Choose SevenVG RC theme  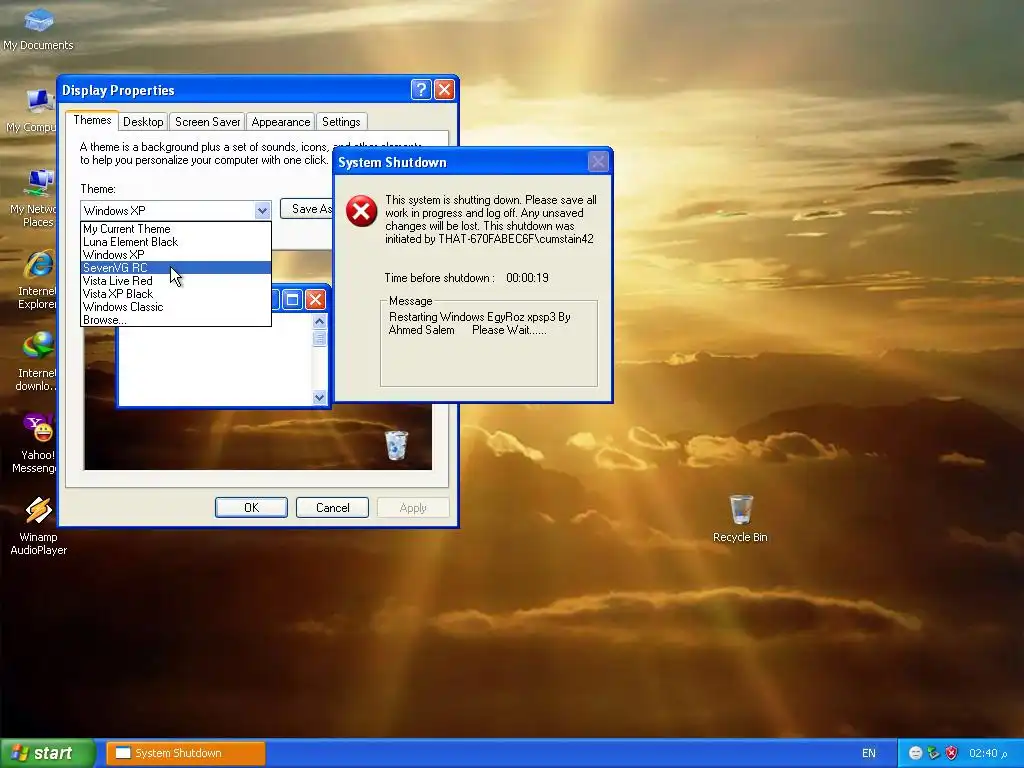pos(176,268)
